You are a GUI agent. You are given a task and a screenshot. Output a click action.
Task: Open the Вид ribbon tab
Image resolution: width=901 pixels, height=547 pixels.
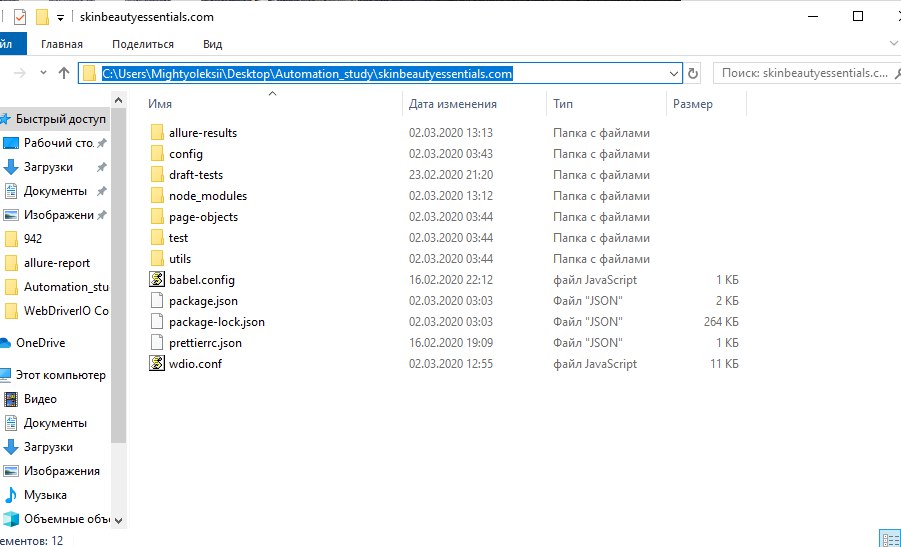coord(213,44)
